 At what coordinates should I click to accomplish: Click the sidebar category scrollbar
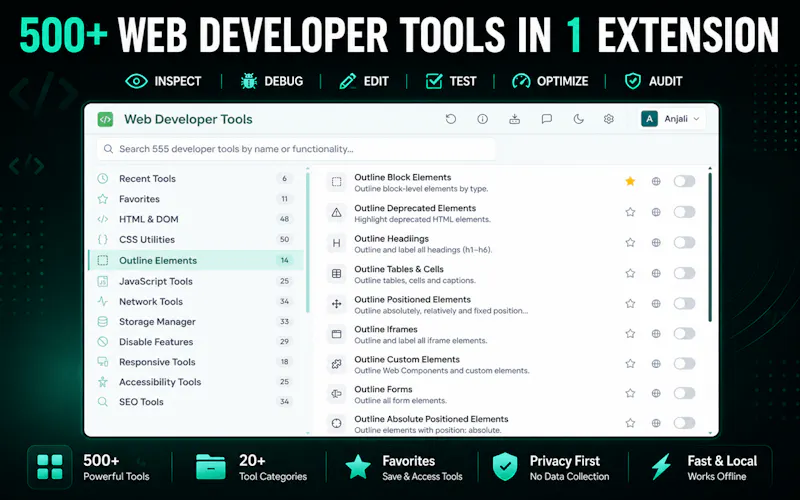[x=308, y=242]
